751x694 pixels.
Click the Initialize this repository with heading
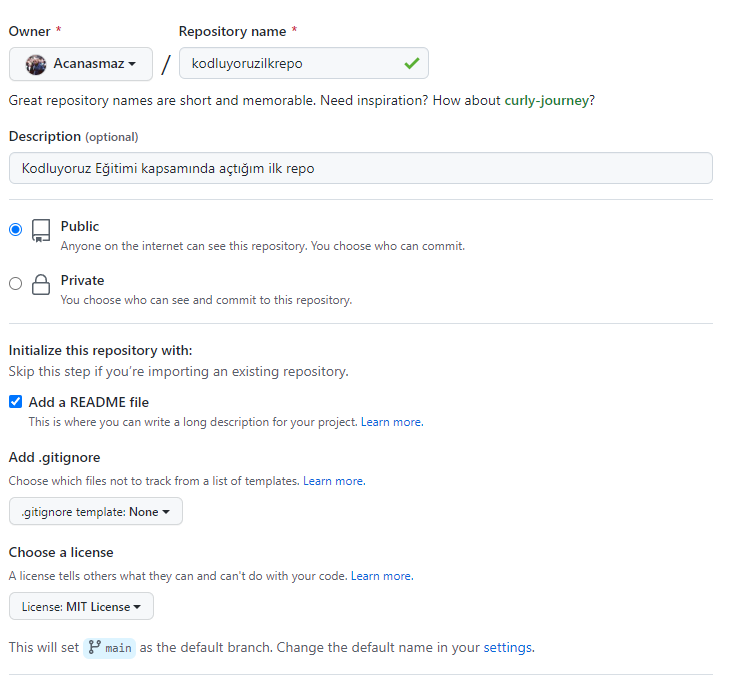click(x=101, y=351)
